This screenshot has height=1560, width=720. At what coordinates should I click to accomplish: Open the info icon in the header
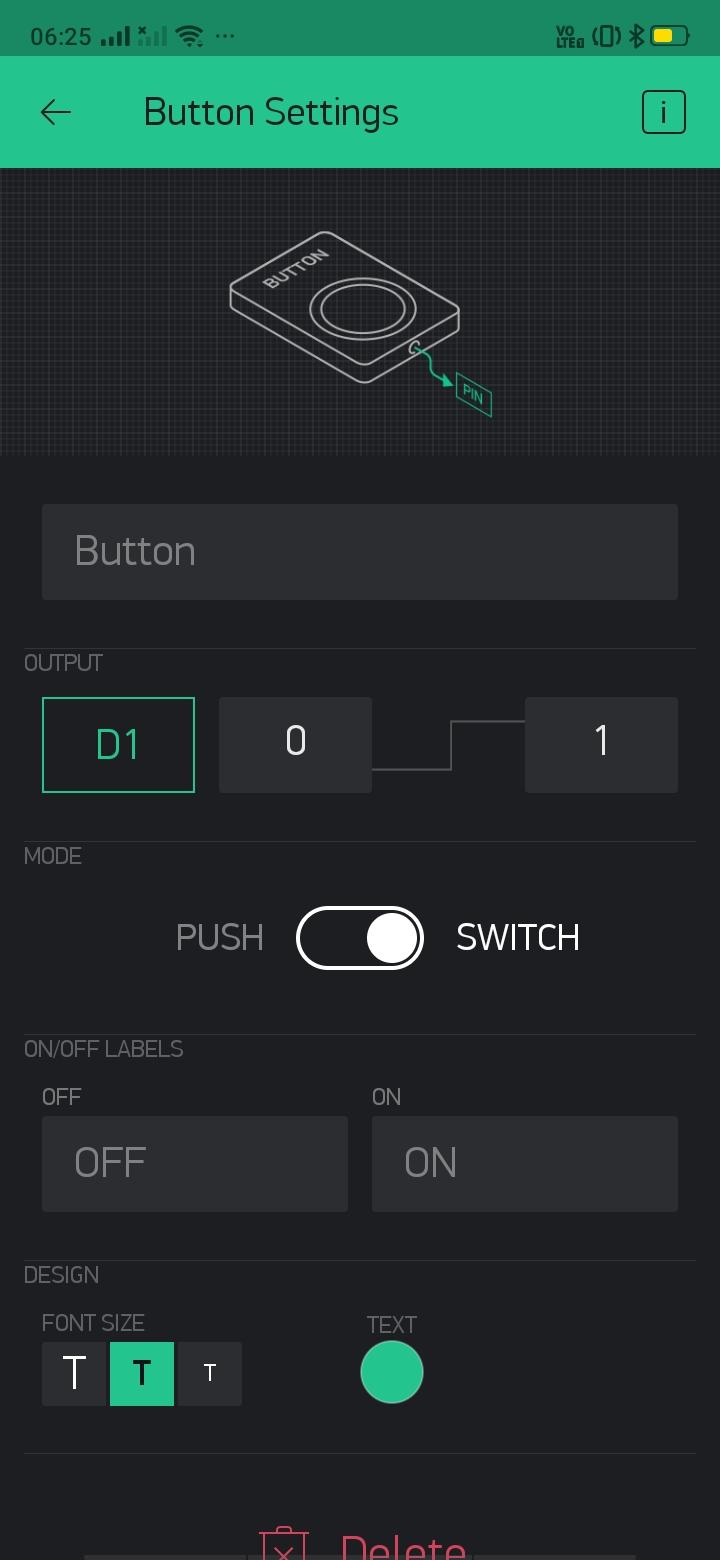664,112
